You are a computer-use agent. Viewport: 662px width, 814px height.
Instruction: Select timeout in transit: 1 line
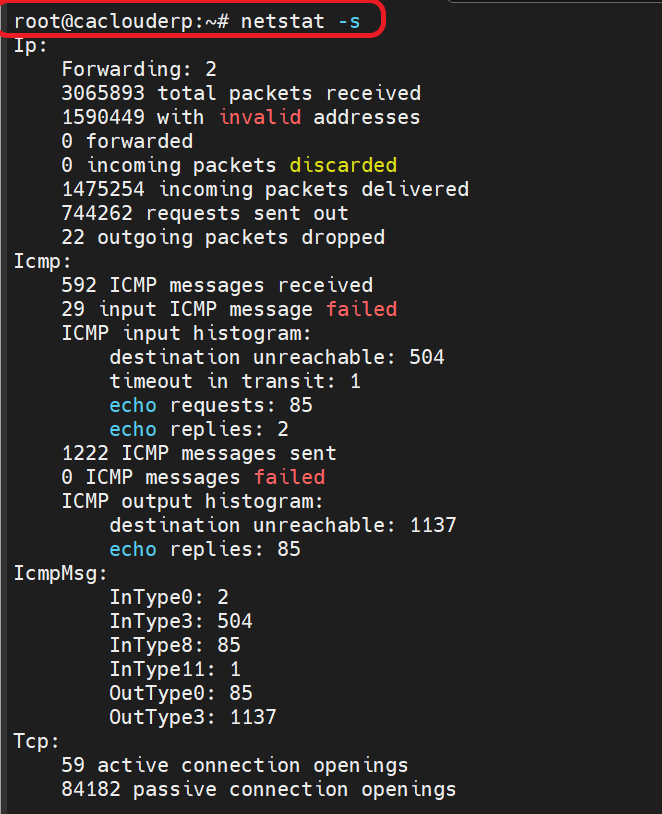235,382
